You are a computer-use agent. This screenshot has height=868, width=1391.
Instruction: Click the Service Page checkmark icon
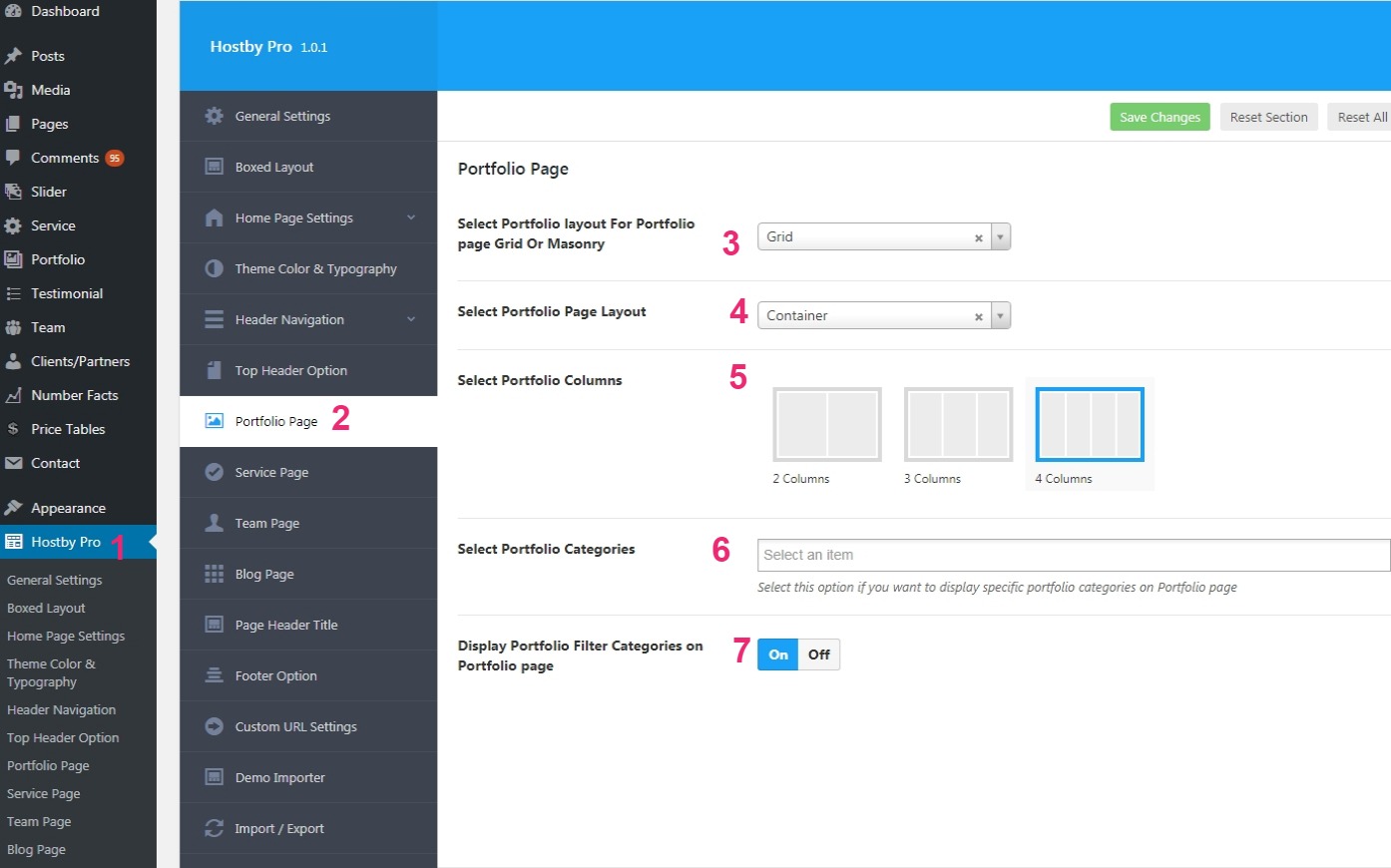point(214,472)
